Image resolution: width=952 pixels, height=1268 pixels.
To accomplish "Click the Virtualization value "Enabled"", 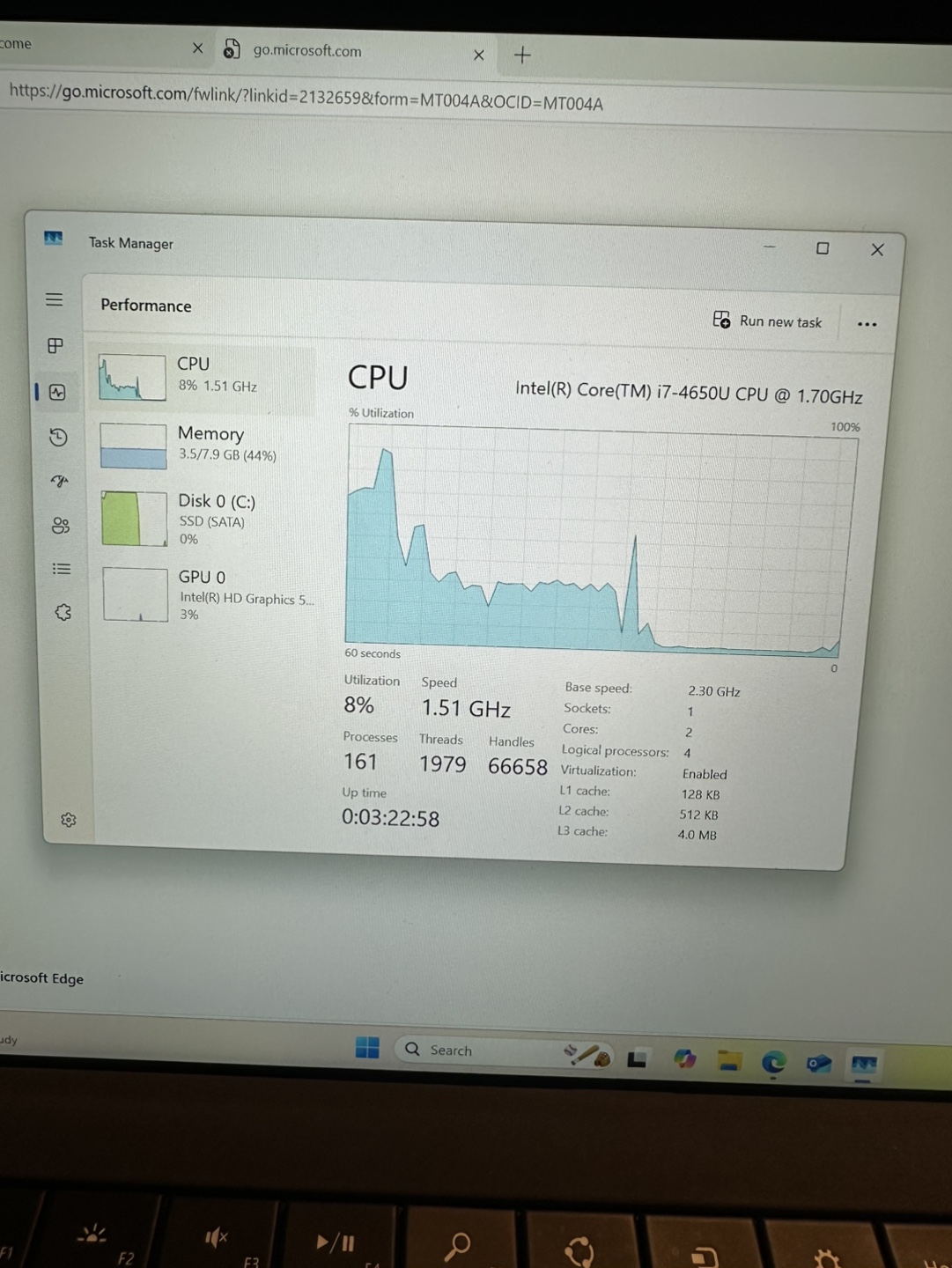I will (705, 774).
